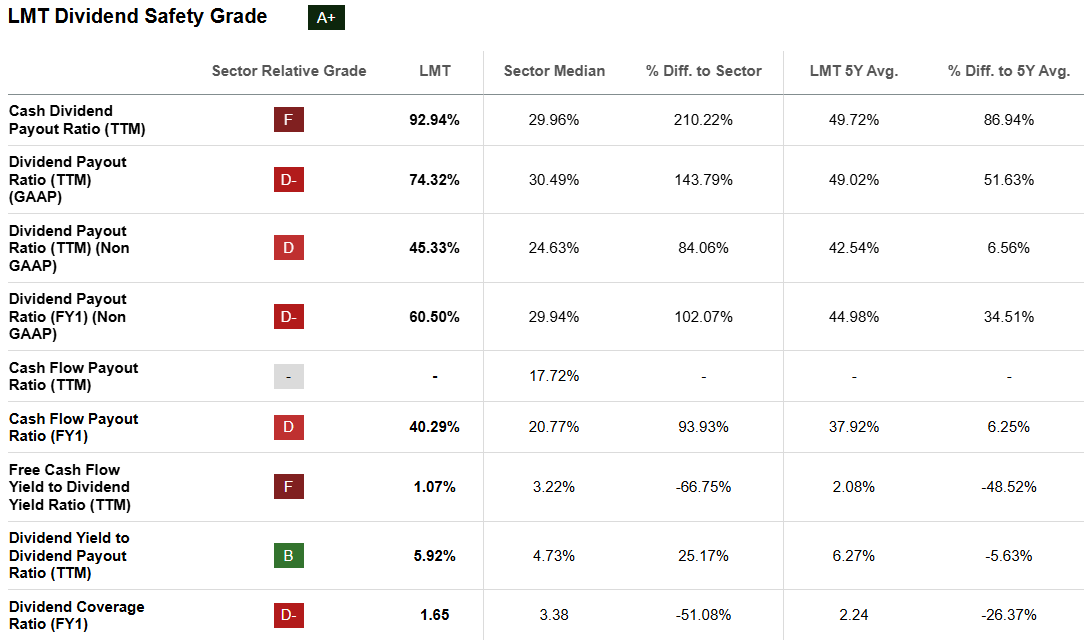This screenshot has width=1090, height=640.
Task: Click the LMT column header
Action: pos(435,71)
